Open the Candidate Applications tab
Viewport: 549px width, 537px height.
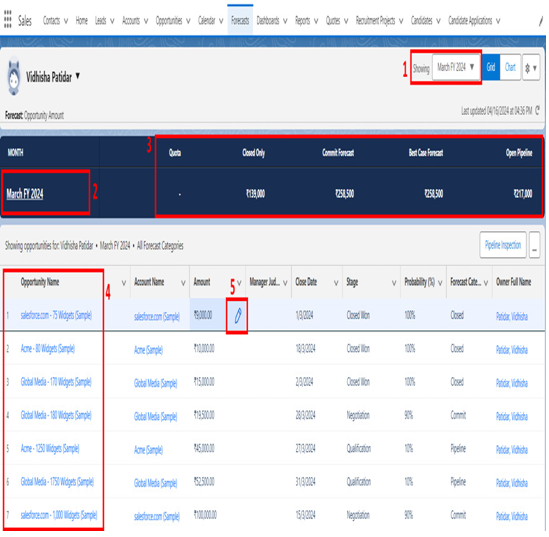470,21
